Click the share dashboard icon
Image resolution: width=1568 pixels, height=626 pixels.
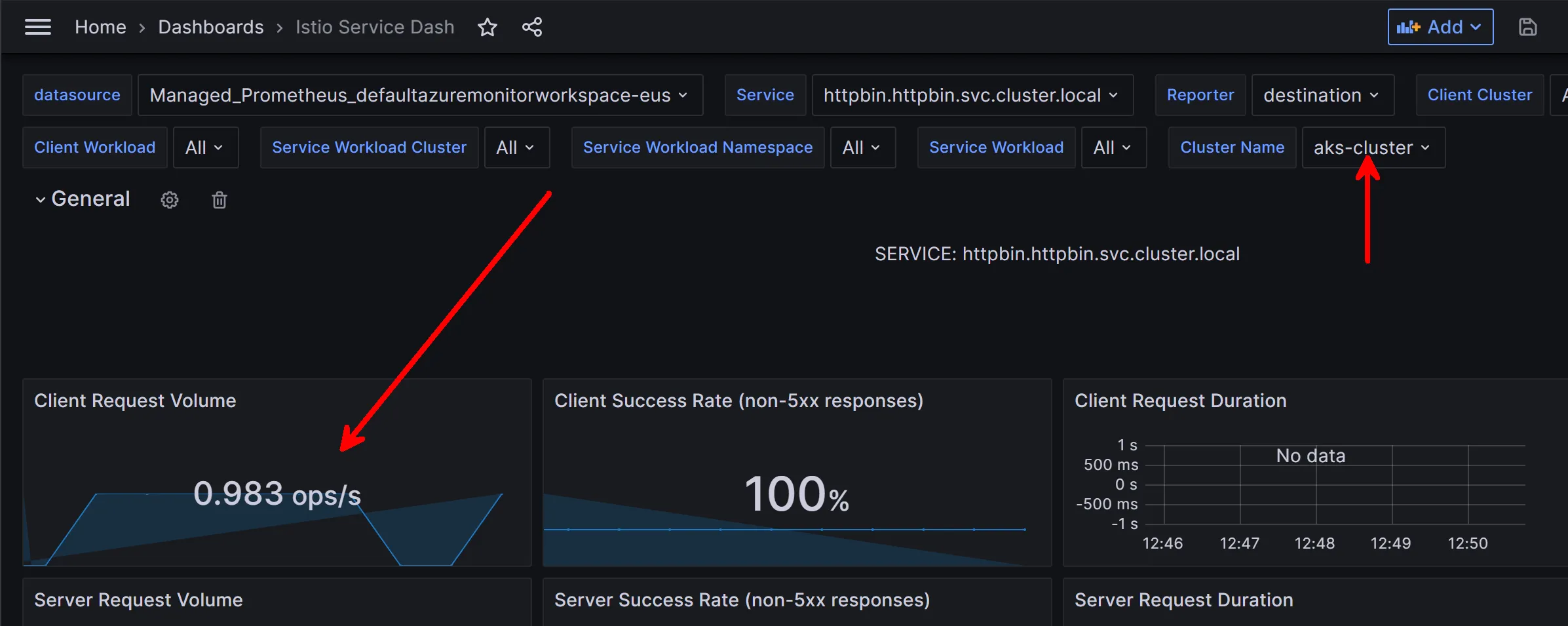pyautogui.click(x=531, y=27)
